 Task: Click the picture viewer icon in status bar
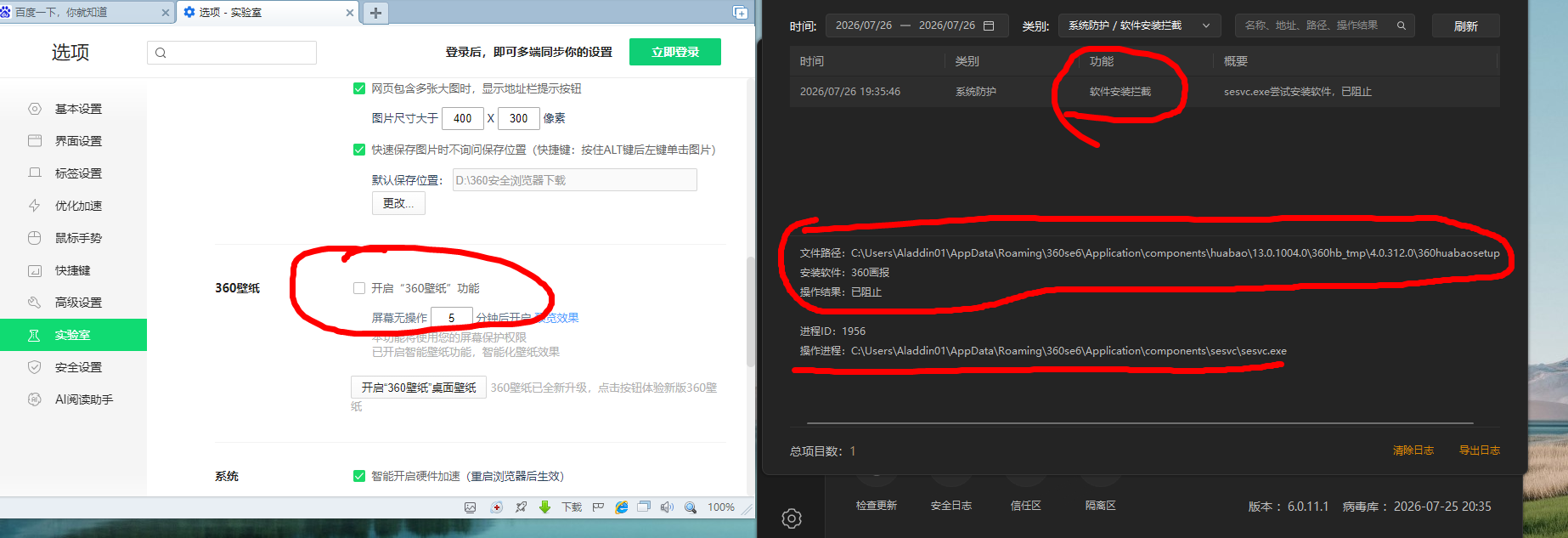(470, 507)
